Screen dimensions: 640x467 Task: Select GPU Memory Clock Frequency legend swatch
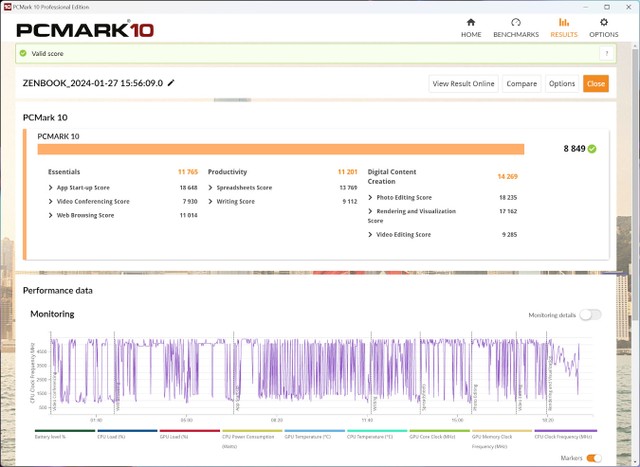[x=502, y=431]
